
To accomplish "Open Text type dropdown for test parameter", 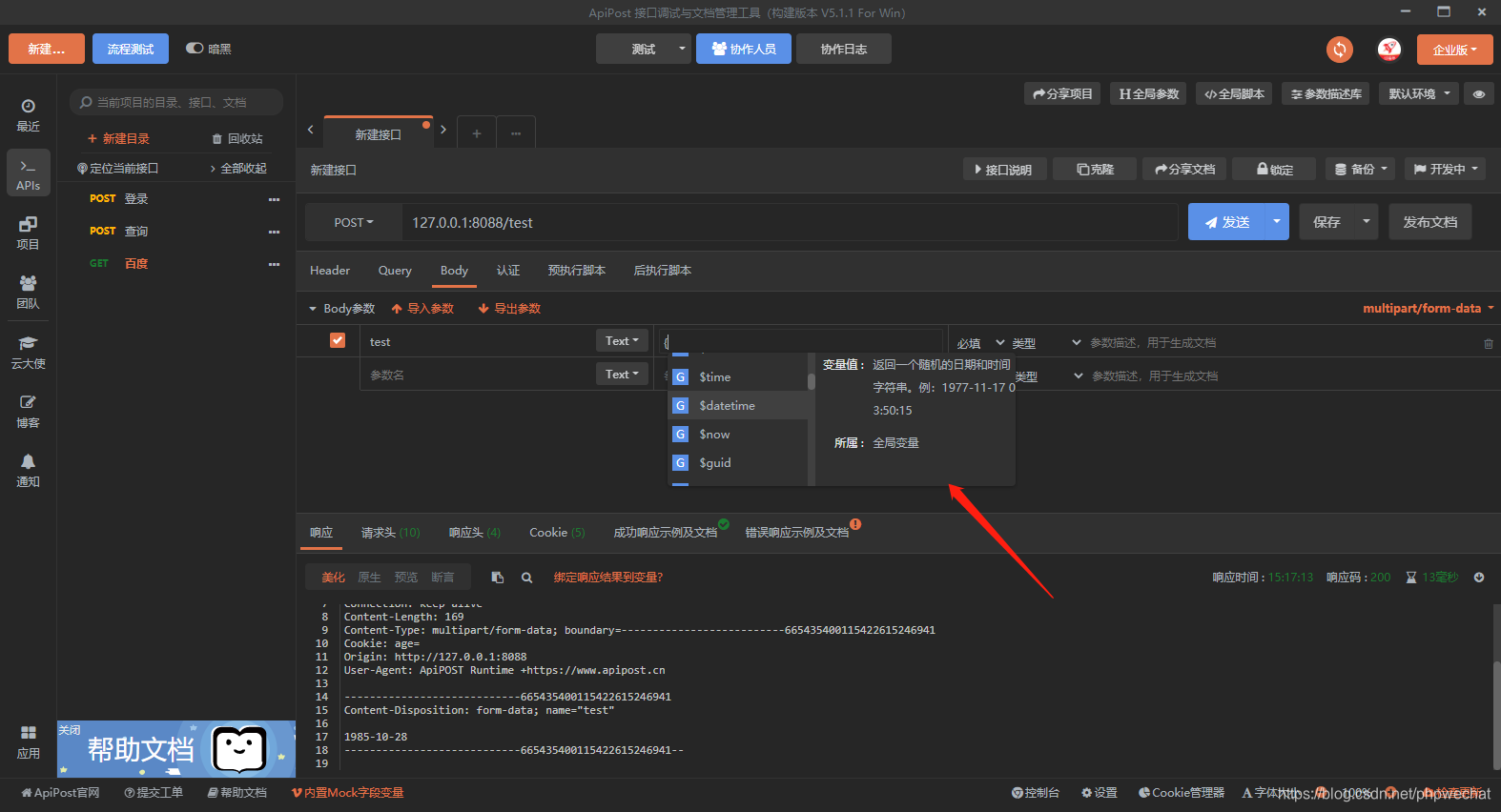I will 622,340.
